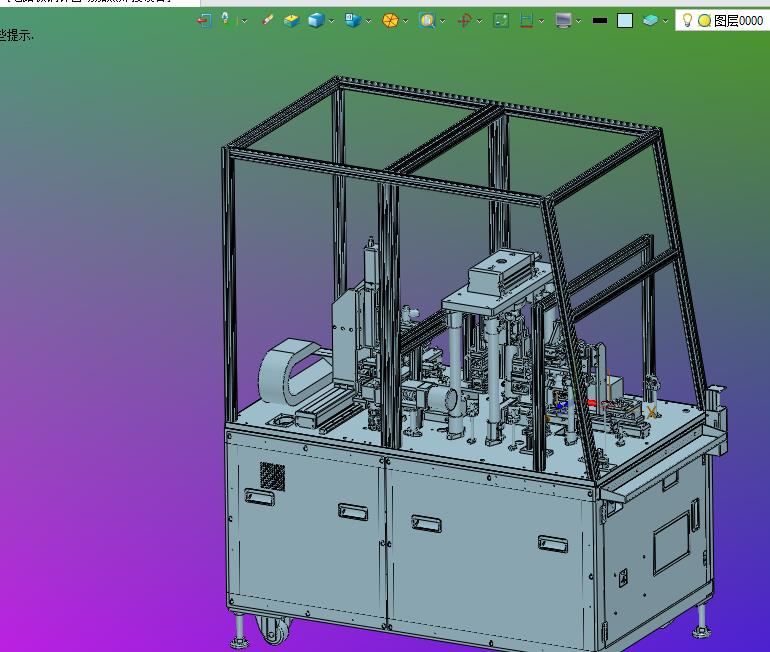Select the pencil/eraser tool icon
This screenshot has width=770, height=652.
coord(267,20)
